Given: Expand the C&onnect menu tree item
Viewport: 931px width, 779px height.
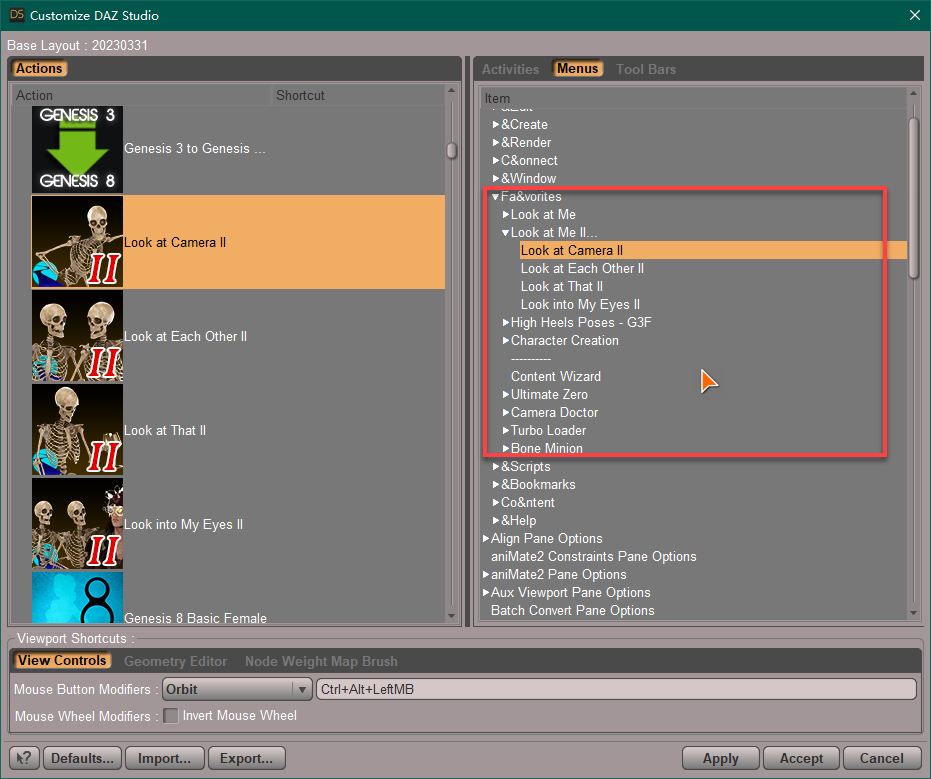Looking at the screenshot, I should 496,160.
